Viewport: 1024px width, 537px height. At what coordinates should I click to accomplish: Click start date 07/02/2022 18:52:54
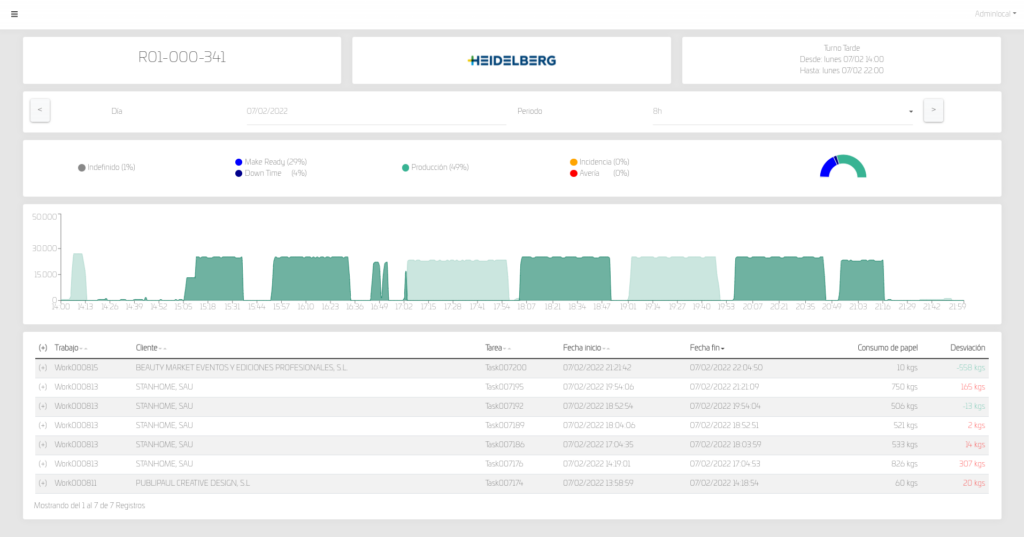599,406
